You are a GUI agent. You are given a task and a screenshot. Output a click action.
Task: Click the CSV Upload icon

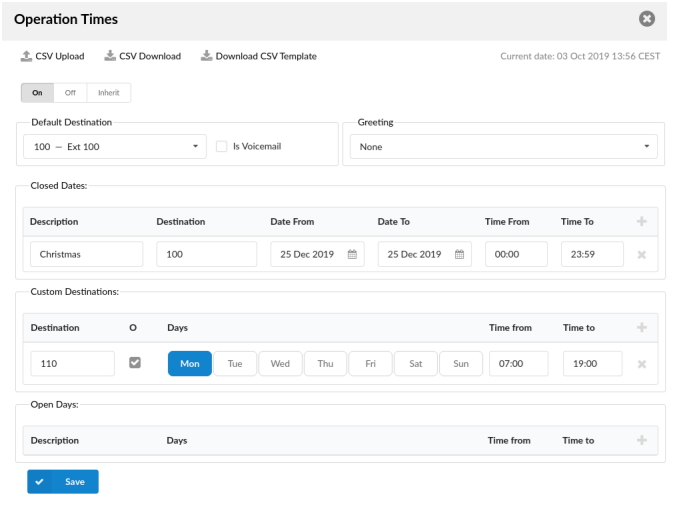pos(26,56)
